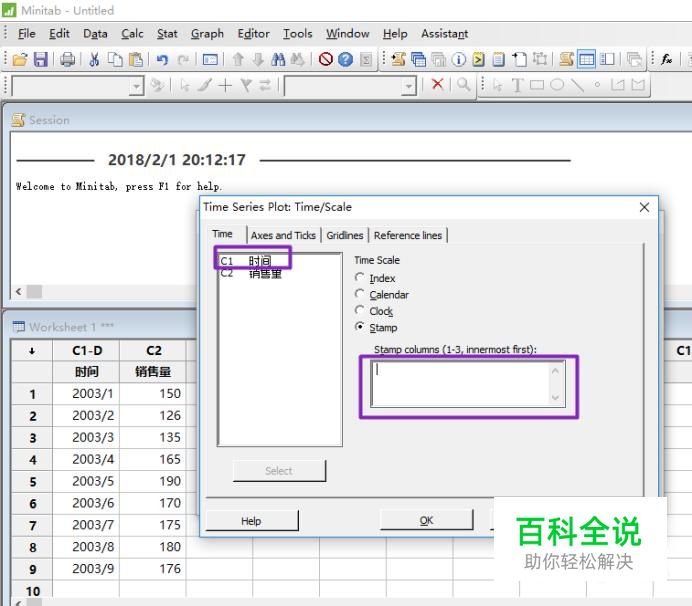Image resolution: width=692 pixels, height=606 pixels.
Task: Open the first empty toolbar combo box
Action: tap(78, 86)
